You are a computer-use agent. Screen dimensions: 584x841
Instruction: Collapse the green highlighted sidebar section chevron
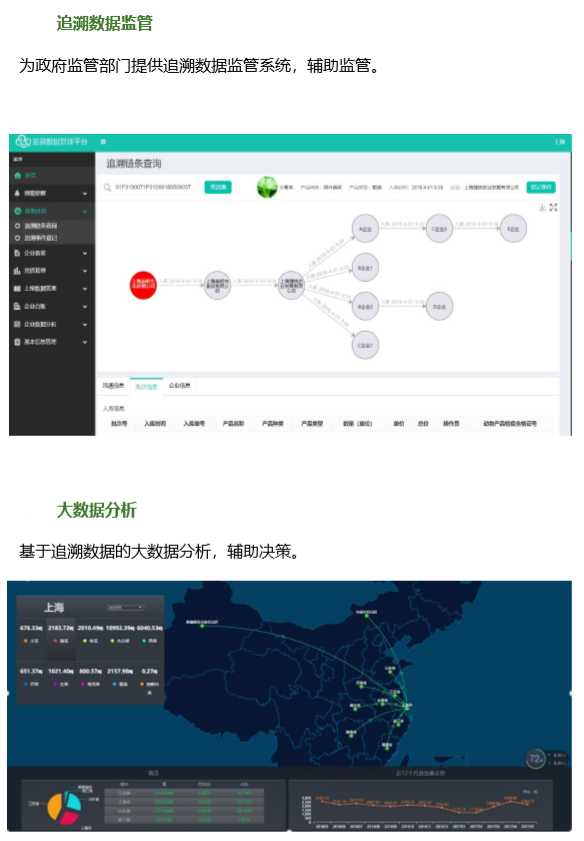click(x=85, y=211)
